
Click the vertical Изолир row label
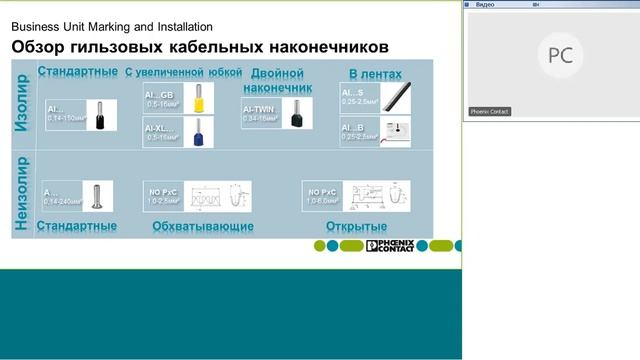point(22,103)
